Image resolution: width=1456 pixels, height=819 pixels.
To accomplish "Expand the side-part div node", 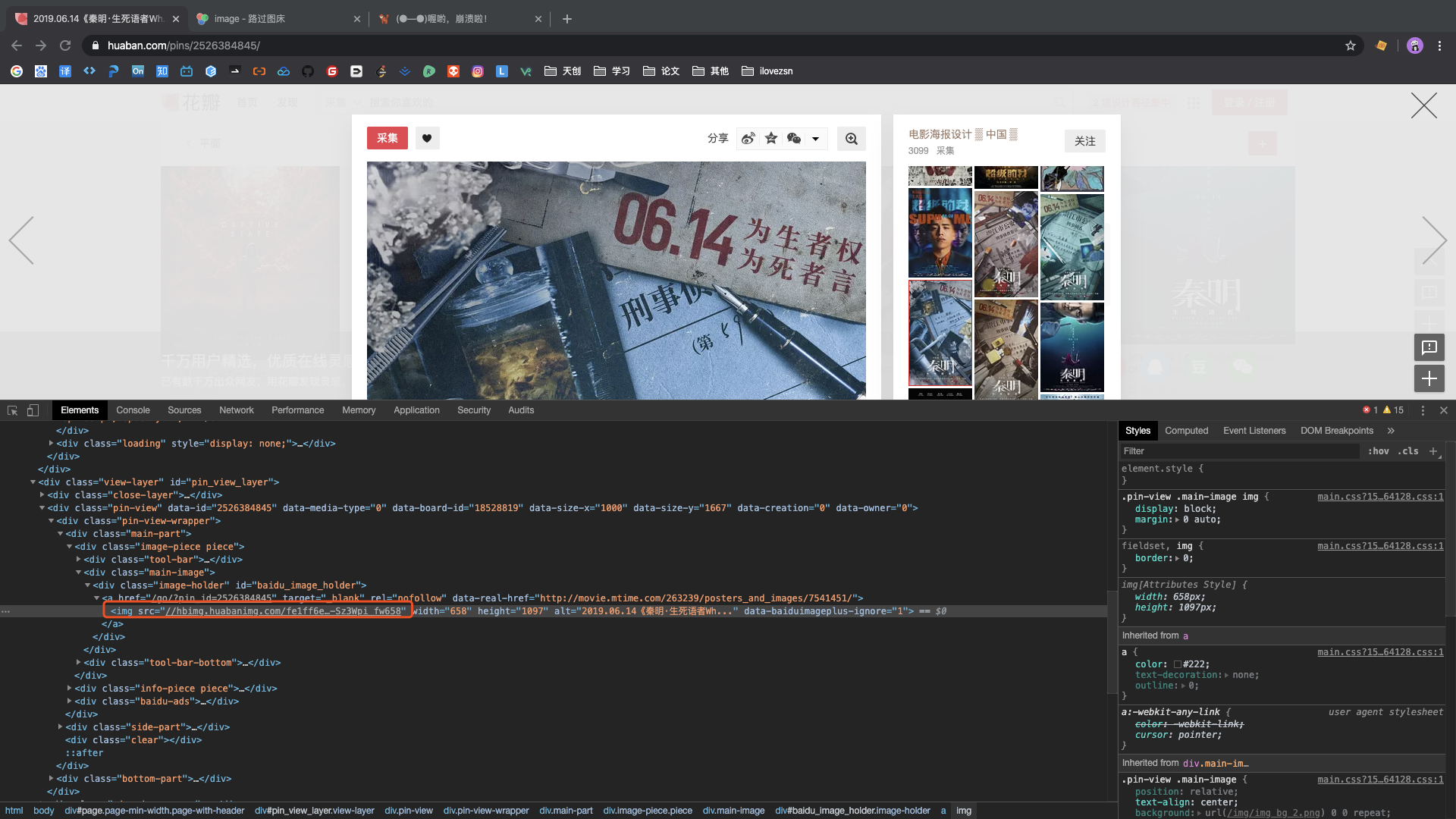I will (60, 727).
